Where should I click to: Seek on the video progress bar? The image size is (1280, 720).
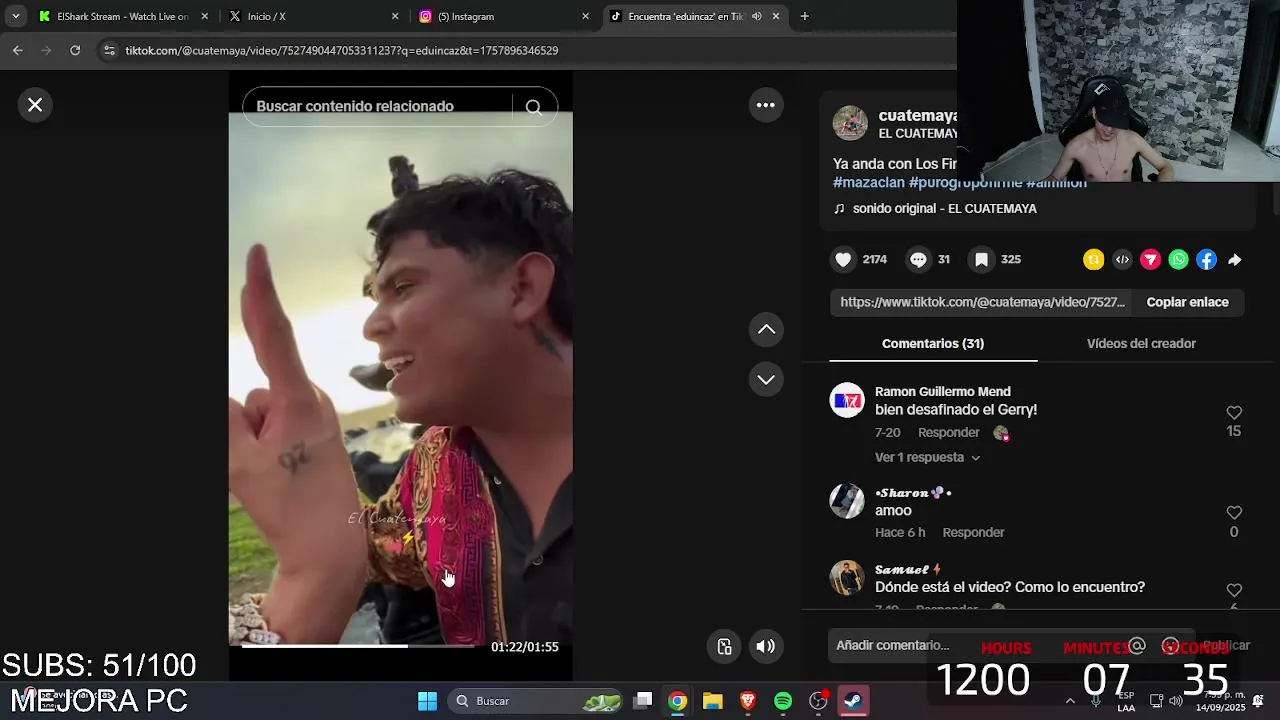(358, 646)
